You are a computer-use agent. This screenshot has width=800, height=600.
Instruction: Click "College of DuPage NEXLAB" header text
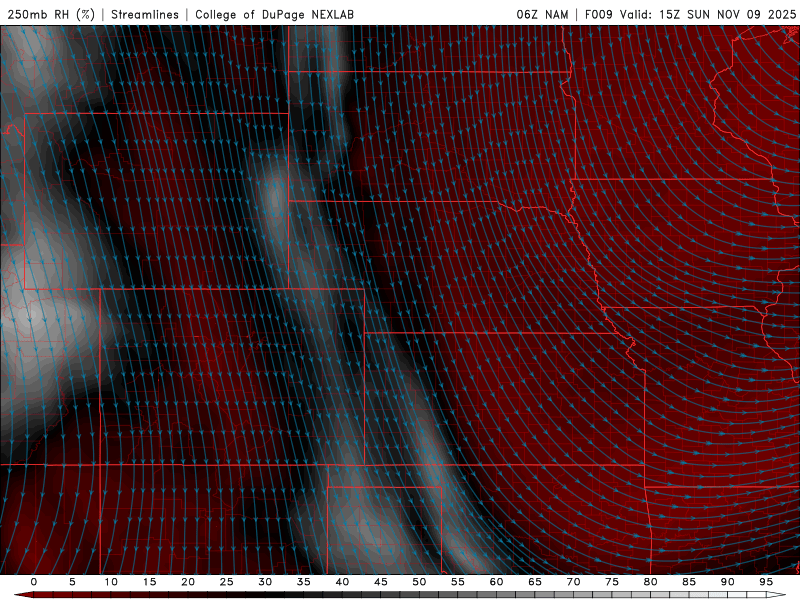274,14
